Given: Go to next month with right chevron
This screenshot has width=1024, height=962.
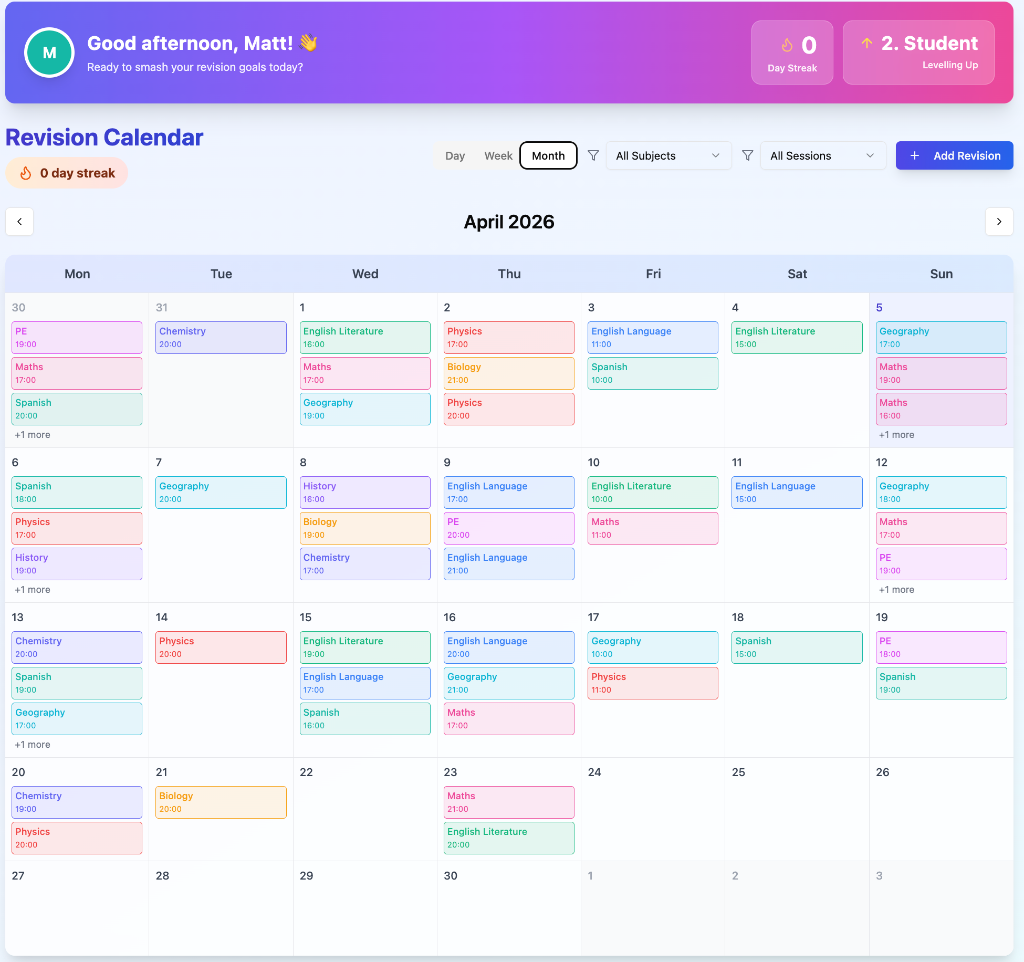Looking at the screenshot, I should point(999,221).
